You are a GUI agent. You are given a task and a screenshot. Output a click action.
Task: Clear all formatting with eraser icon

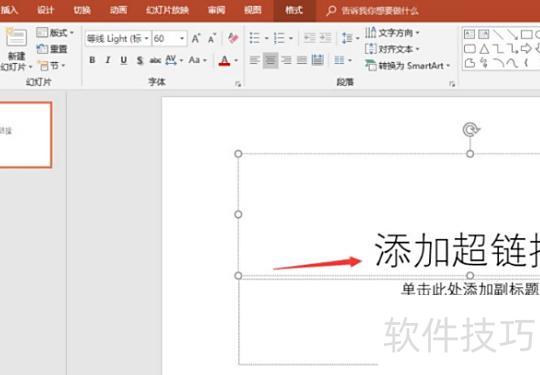(x=233, y=38)
